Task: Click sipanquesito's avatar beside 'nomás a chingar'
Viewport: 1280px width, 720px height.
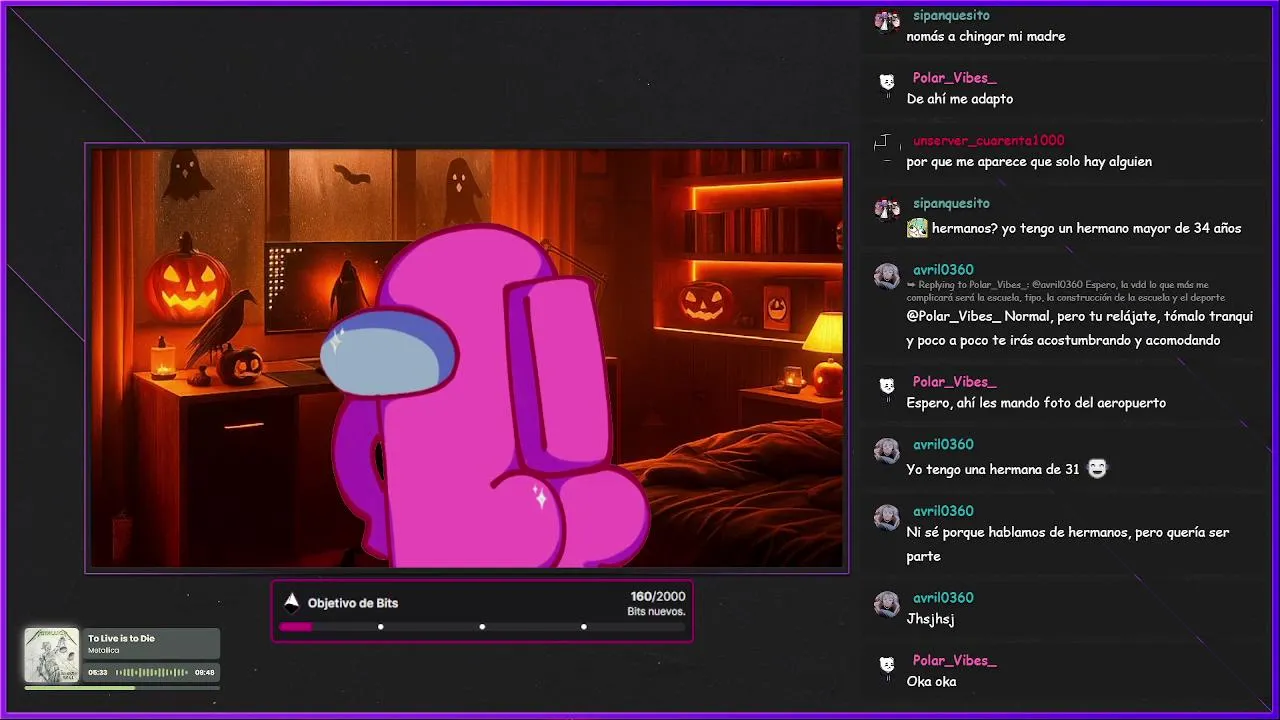Action: tap(887, 21)
